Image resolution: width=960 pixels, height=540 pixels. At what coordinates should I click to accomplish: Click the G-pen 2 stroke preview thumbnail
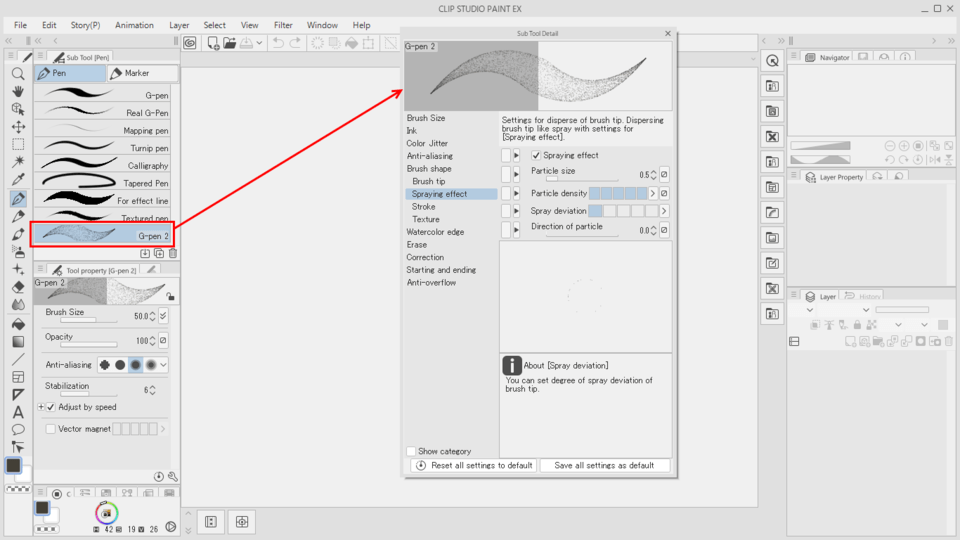click(79, 235)
